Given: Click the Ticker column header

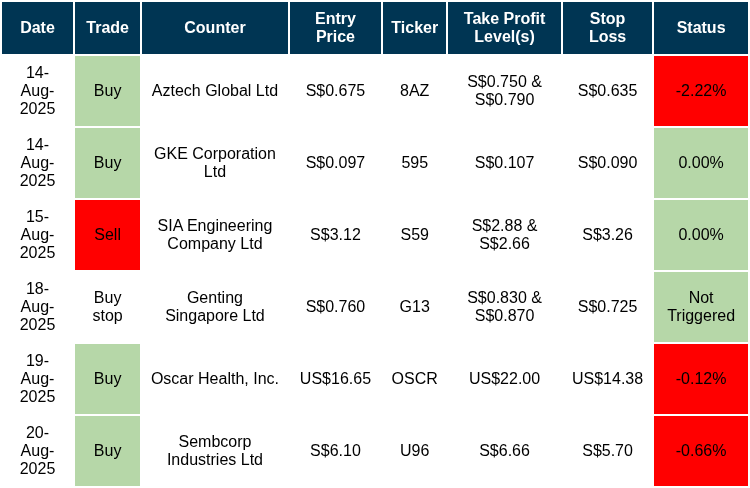Looking at the screenshot, I should pyautogui.click(x=414, y=28).
